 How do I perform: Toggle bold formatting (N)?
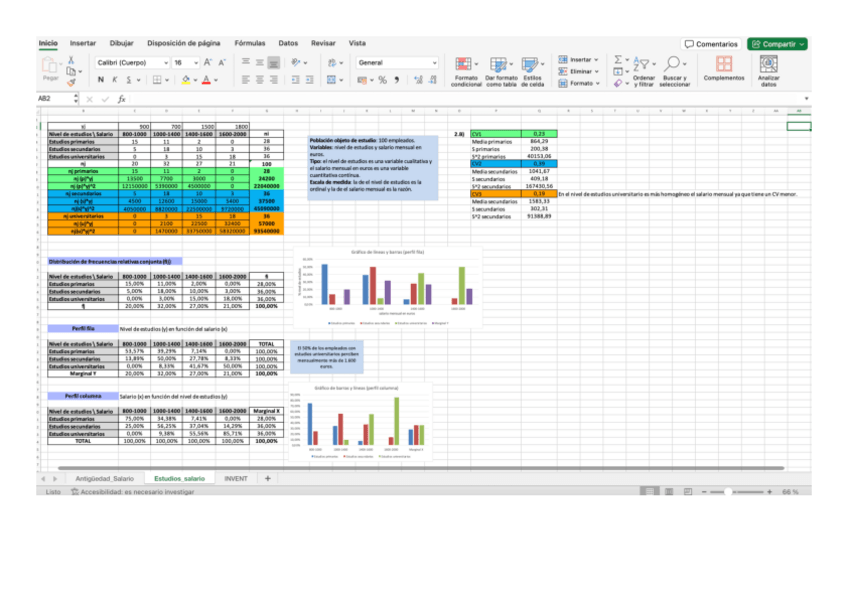(x=101, y=79)
